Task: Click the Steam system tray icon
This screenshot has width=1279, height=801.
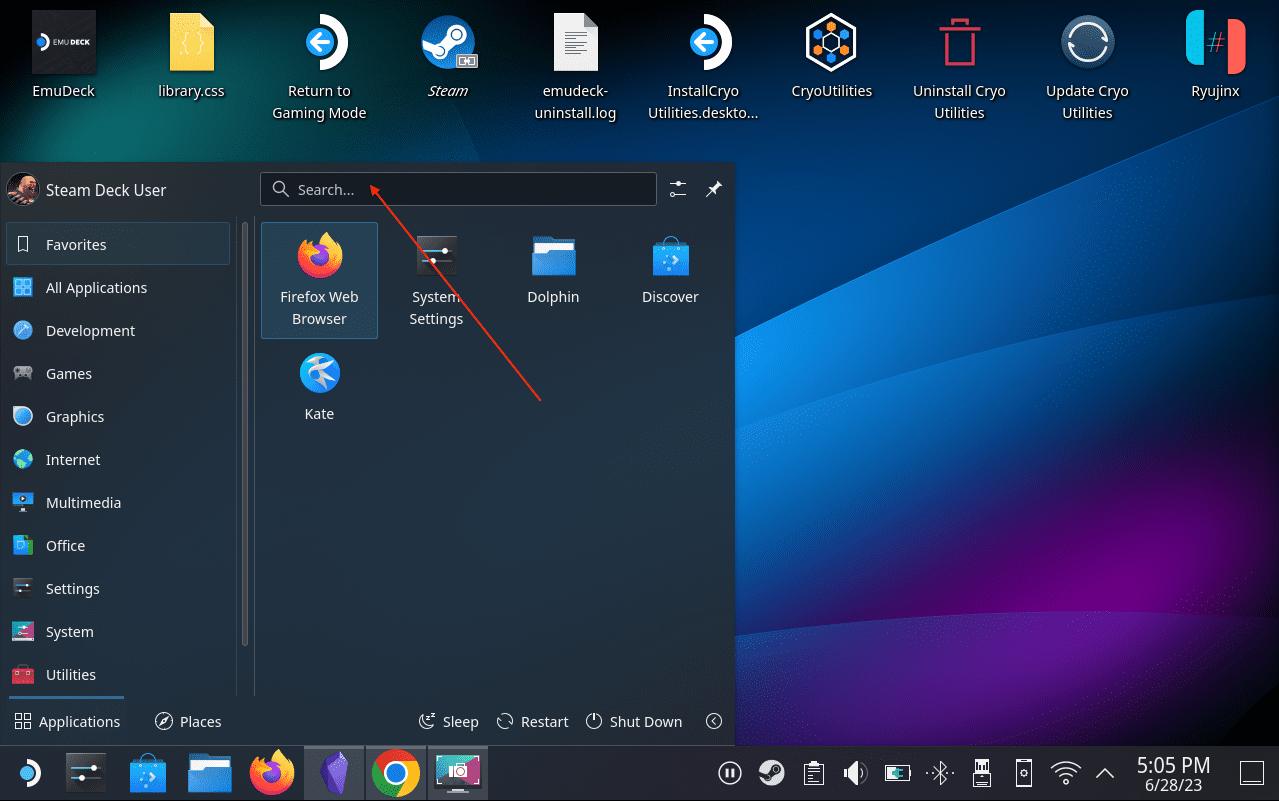Action: (x=771, y=772)
